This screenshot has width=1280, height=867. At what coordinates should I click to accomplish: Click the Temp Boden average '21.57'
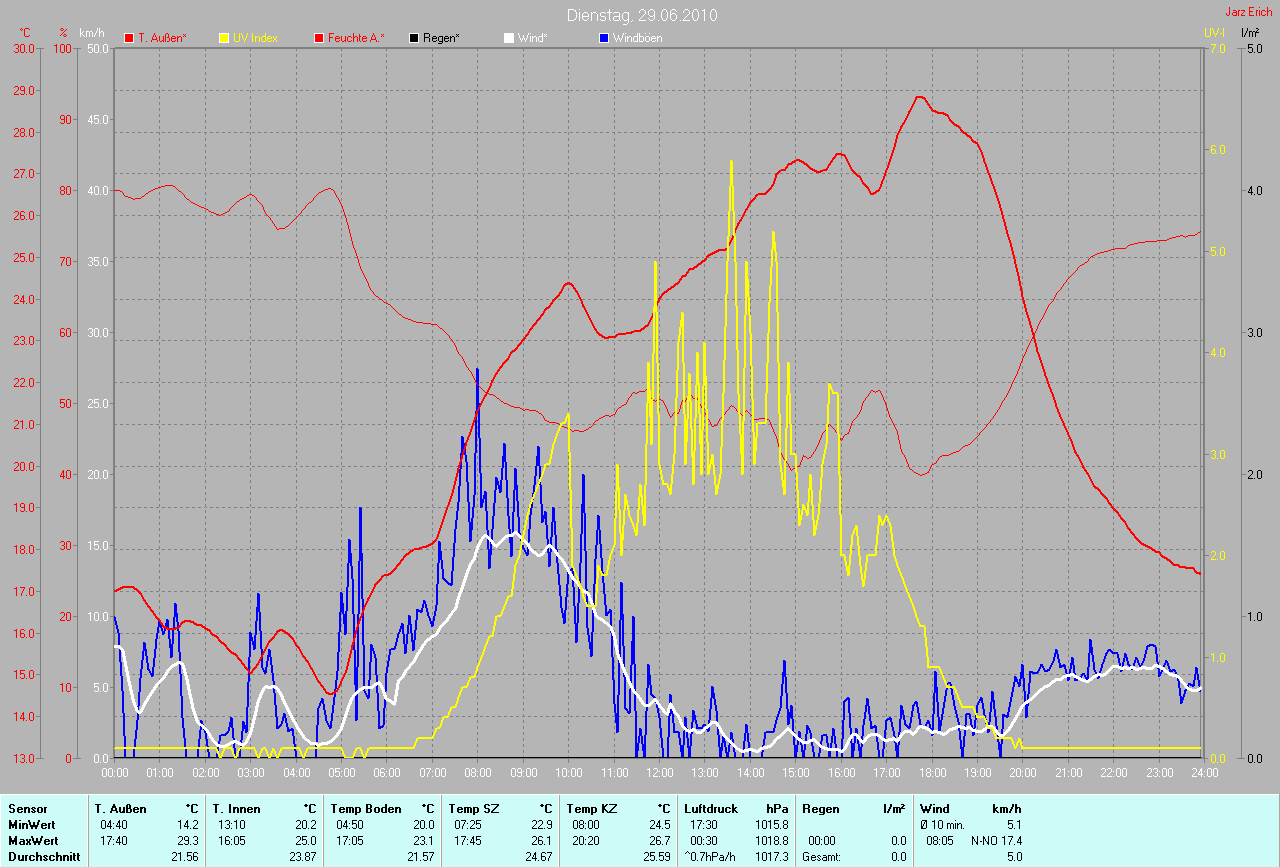point(420,857)
